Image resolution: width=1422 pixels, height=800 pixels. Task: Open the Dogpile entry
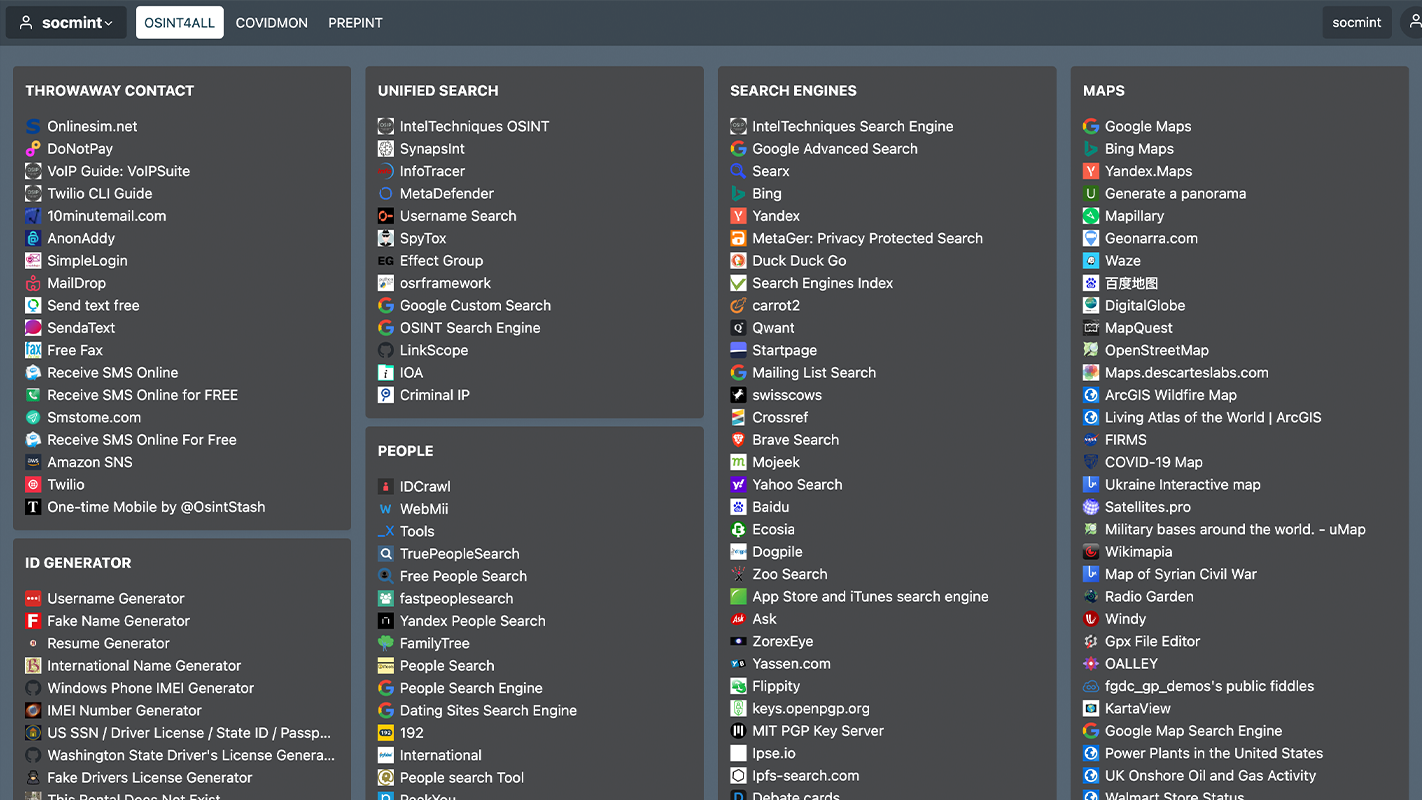[778, 552]
